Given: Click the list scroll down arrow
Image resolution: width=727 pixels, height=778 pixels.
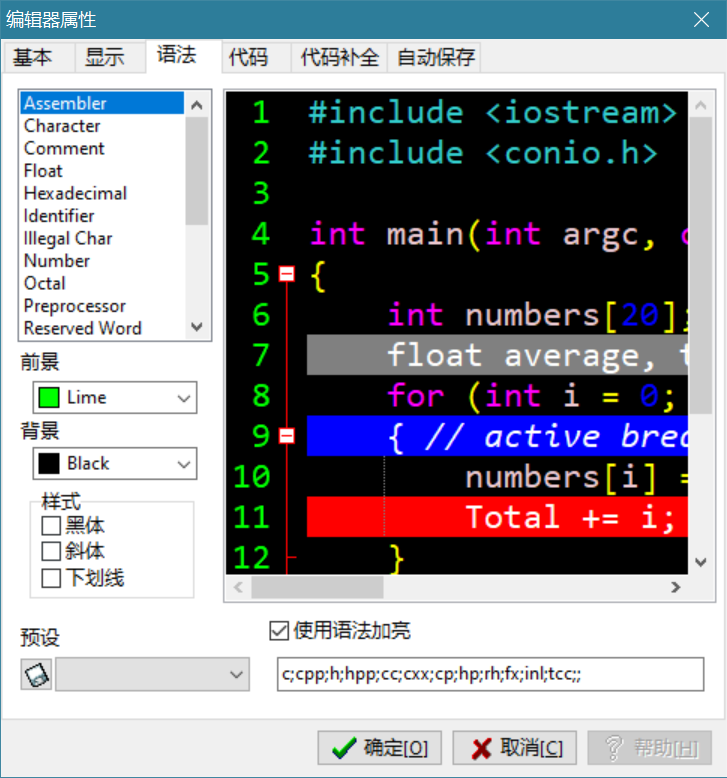Looking at the screenshot, I should click(x=196, y=328).
